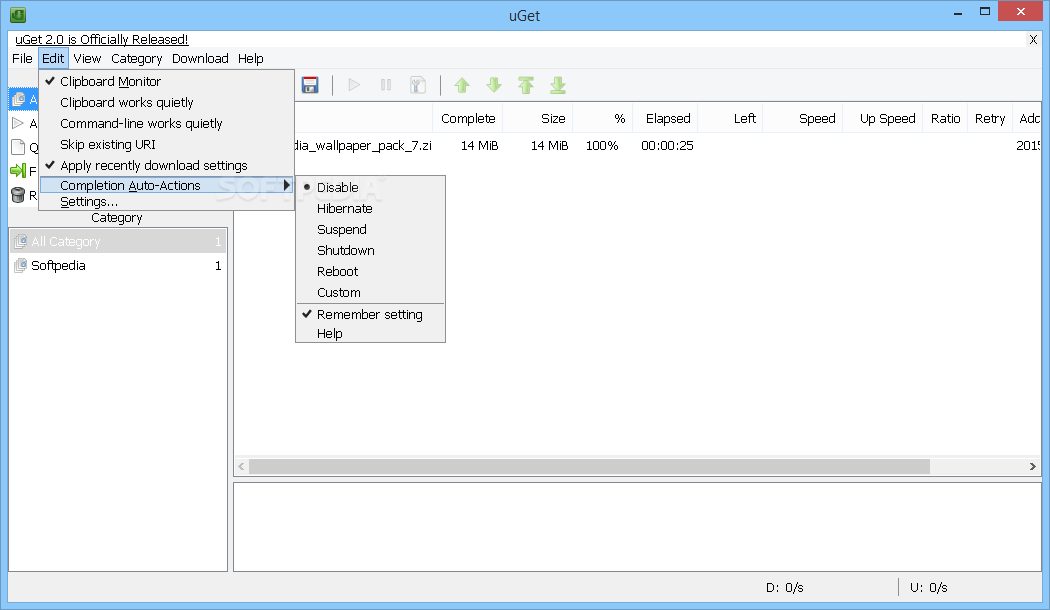Viewport: 1050px width, 610px height.
Task: Select the Disable radio option
Action: pos(370,187)
